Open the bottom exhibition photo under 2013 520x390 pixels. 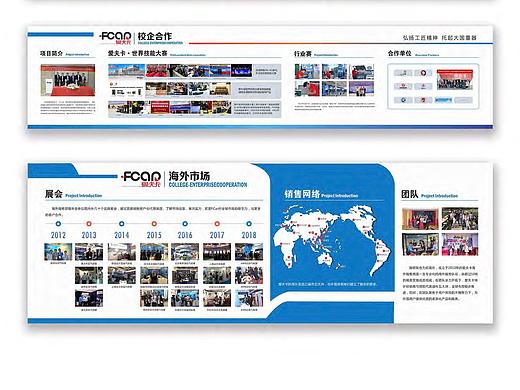coord(89,298)
